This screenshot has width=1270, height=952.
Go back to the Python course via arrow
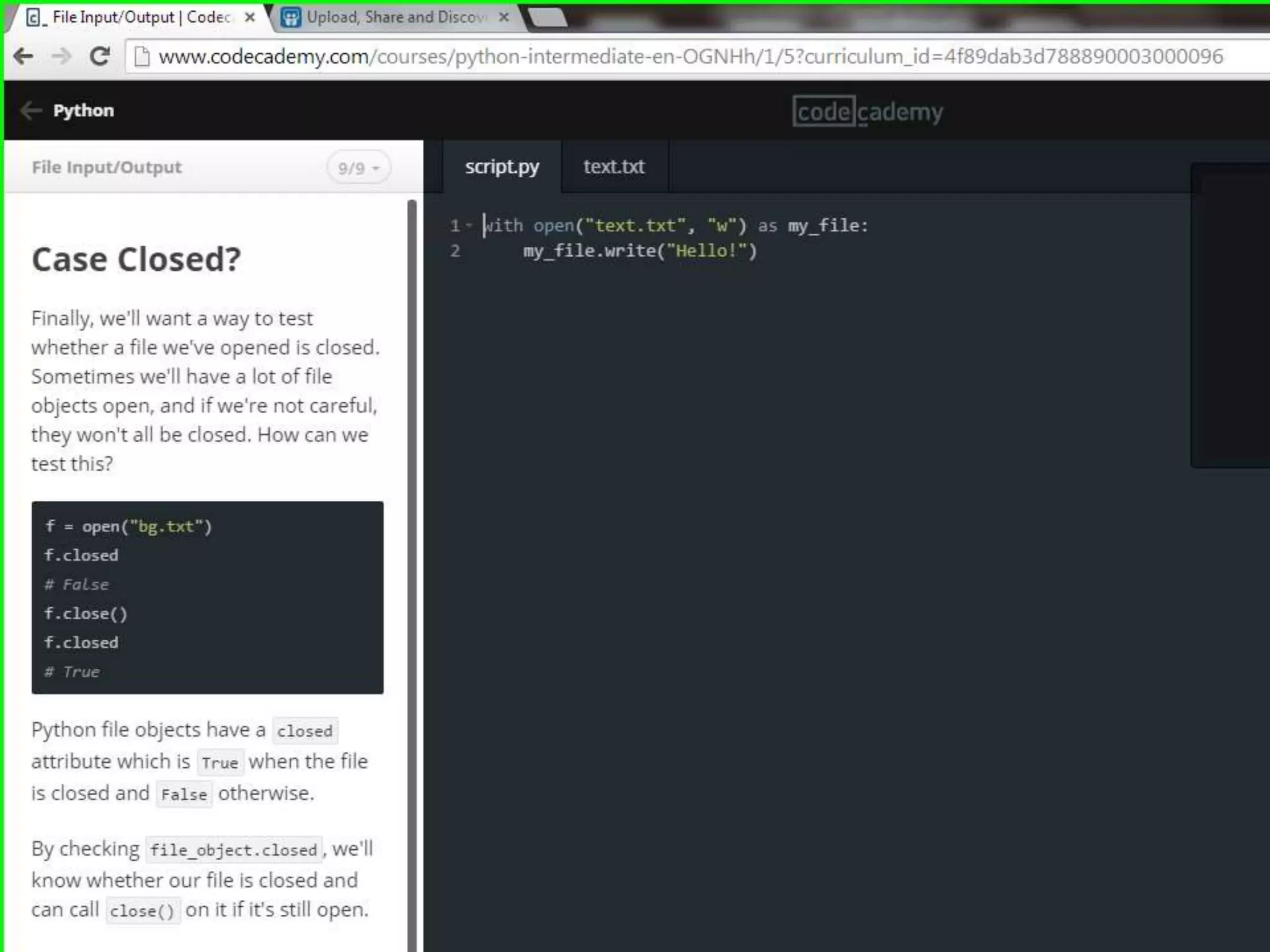(31, 110)
